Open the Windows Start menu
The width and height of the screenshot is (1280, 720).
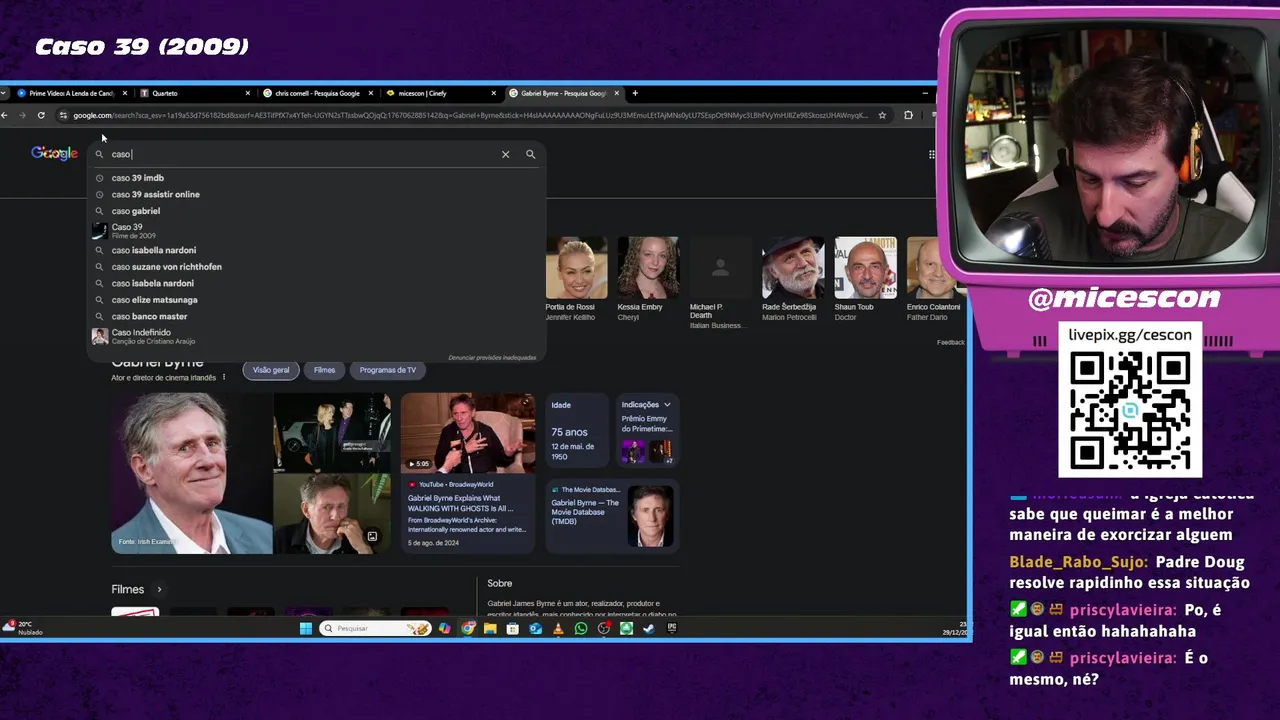coord(306,628)
